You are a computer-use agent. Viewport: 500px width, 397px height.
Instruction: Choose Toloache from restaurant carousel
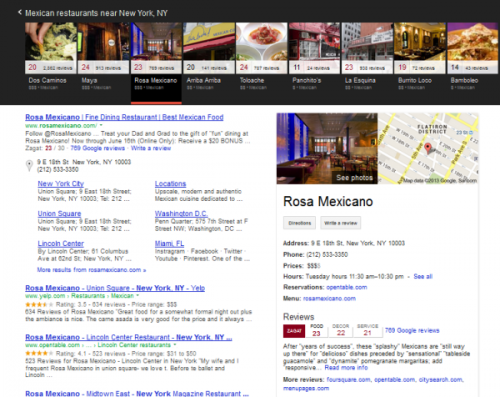click(262, 57)
